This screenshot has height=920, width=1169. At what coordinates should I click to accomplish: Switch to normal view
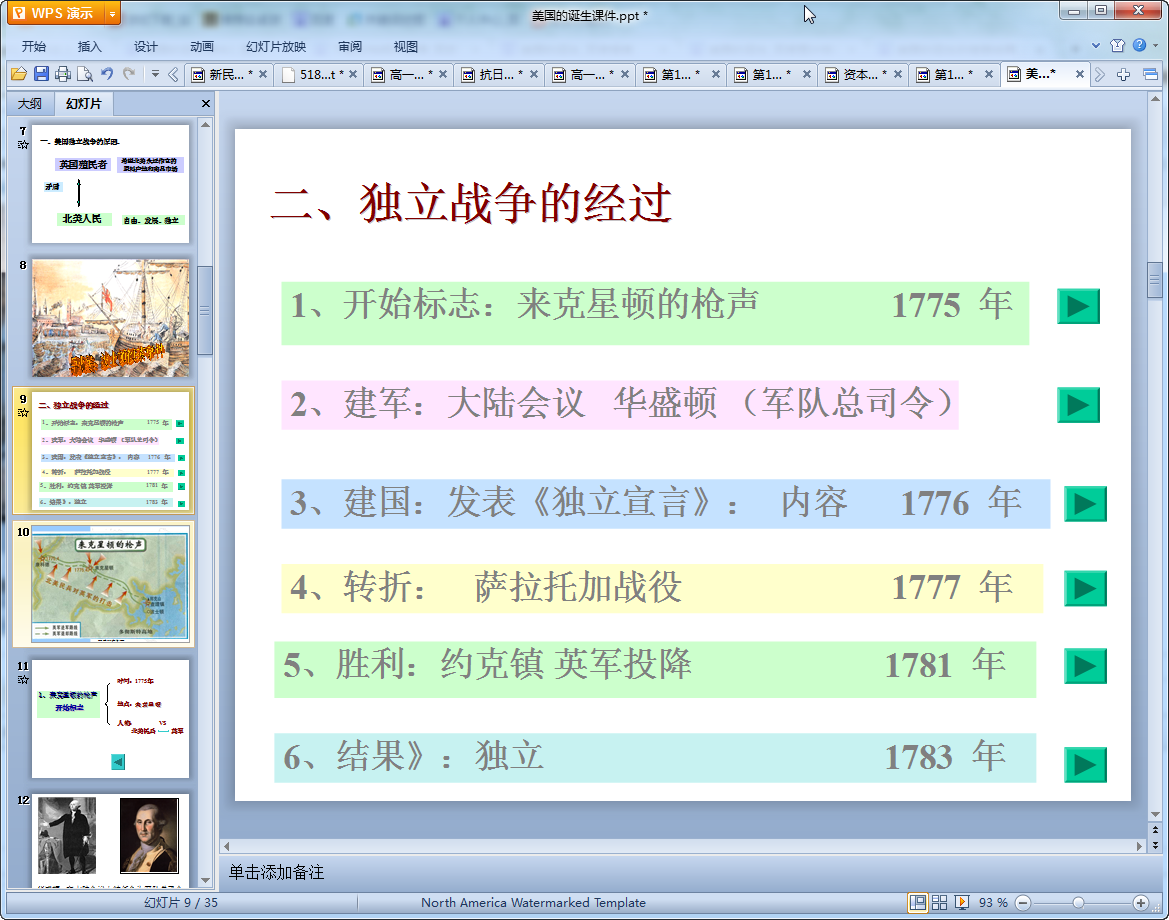[918, 903]
